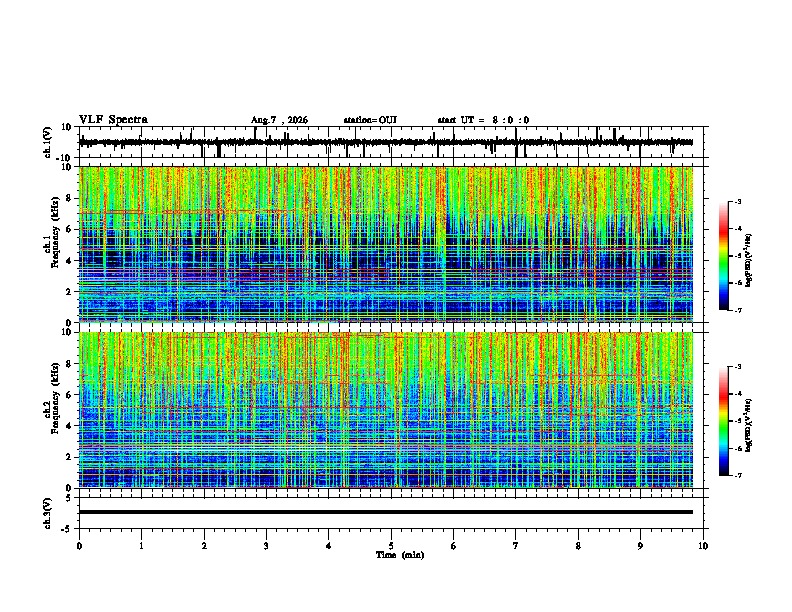Screen dimensions: 792x612
Task: Click the "Time (min)" x-axis label
Action: point(400,555)
